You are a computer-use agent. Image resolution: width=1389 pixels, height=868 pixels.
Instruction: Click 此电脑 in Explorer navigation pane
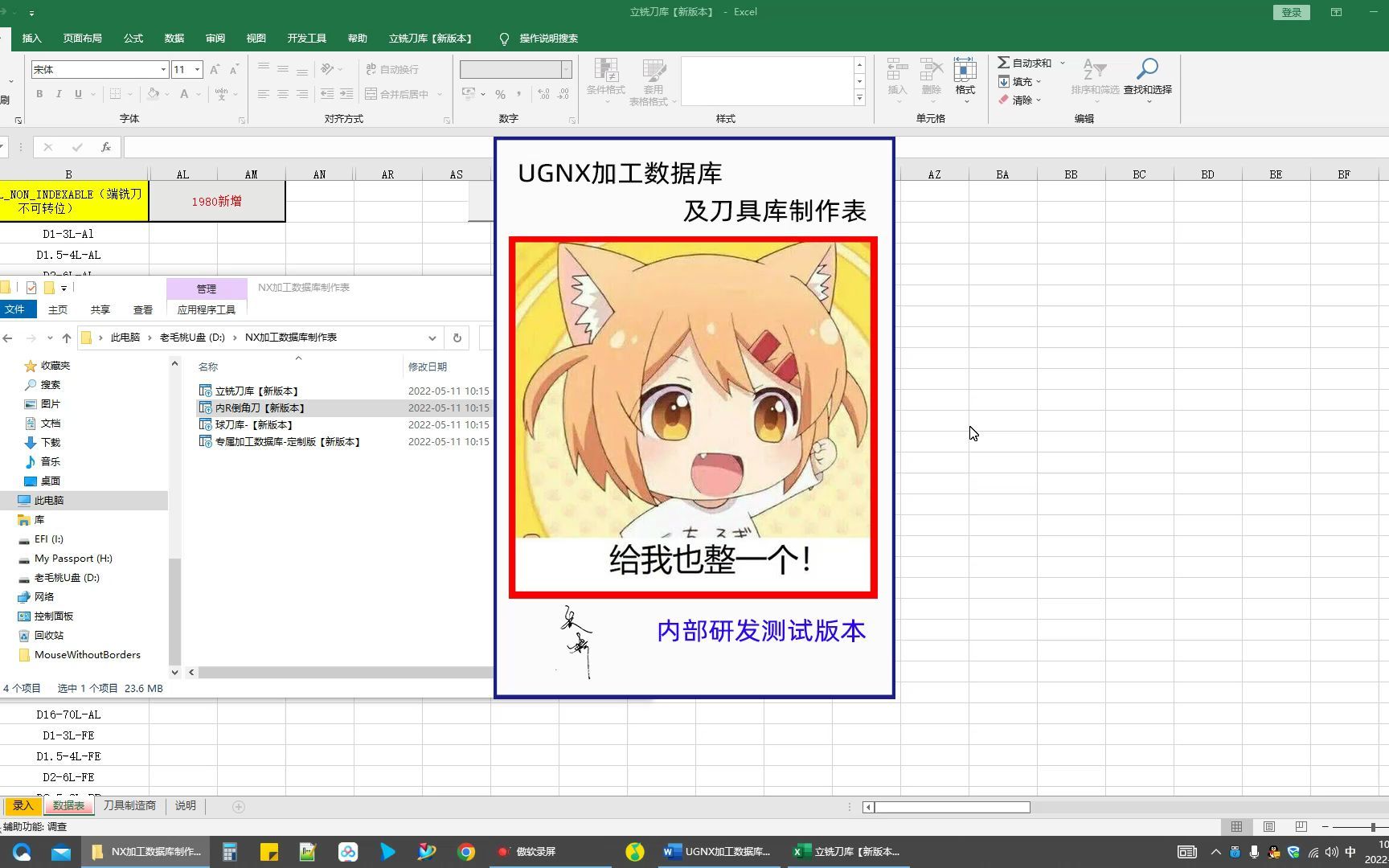[x=49, y=500]
